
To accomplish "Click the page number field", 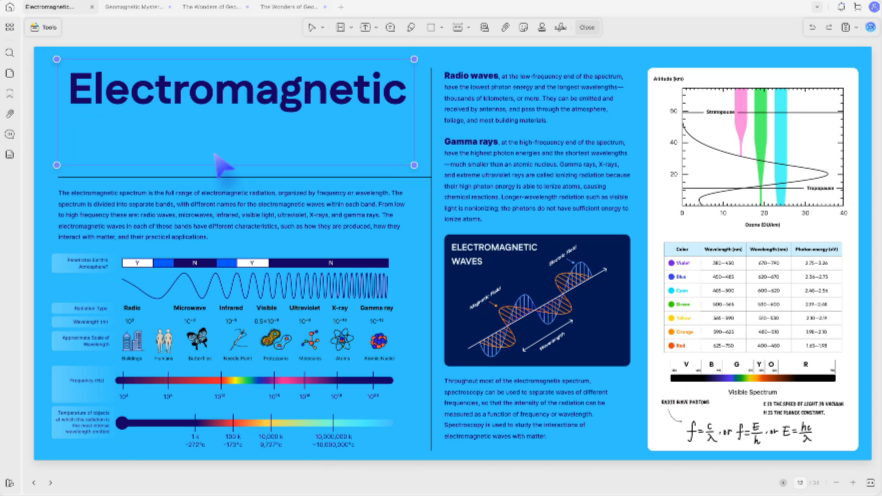I will coord(800,483).
